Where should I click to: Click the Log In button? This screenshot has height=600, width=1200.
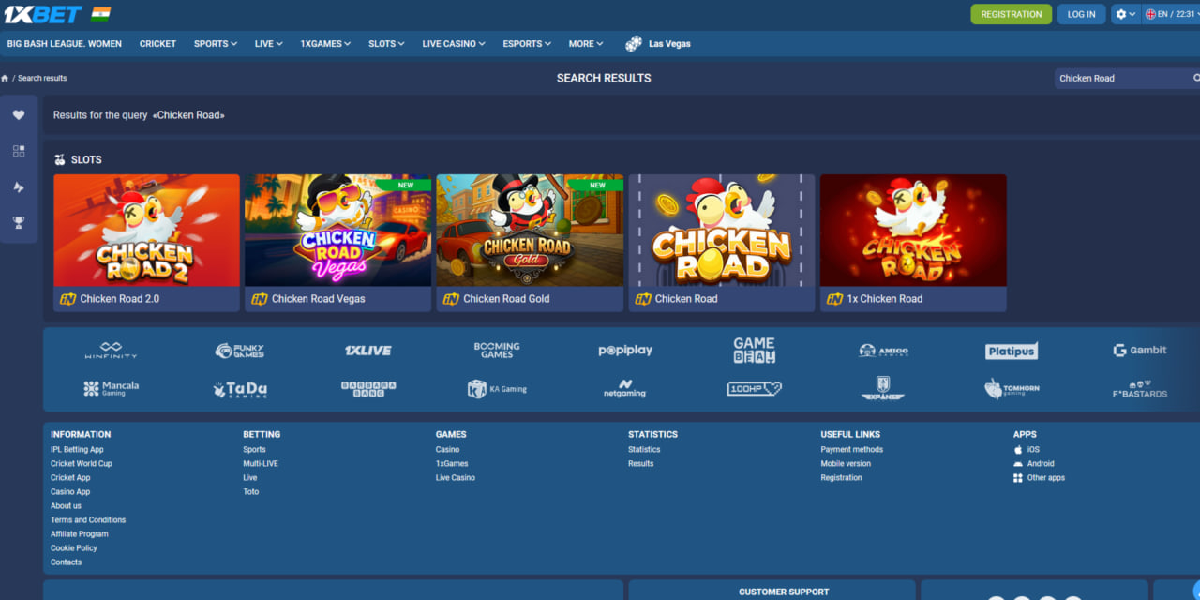point(1081,14)
